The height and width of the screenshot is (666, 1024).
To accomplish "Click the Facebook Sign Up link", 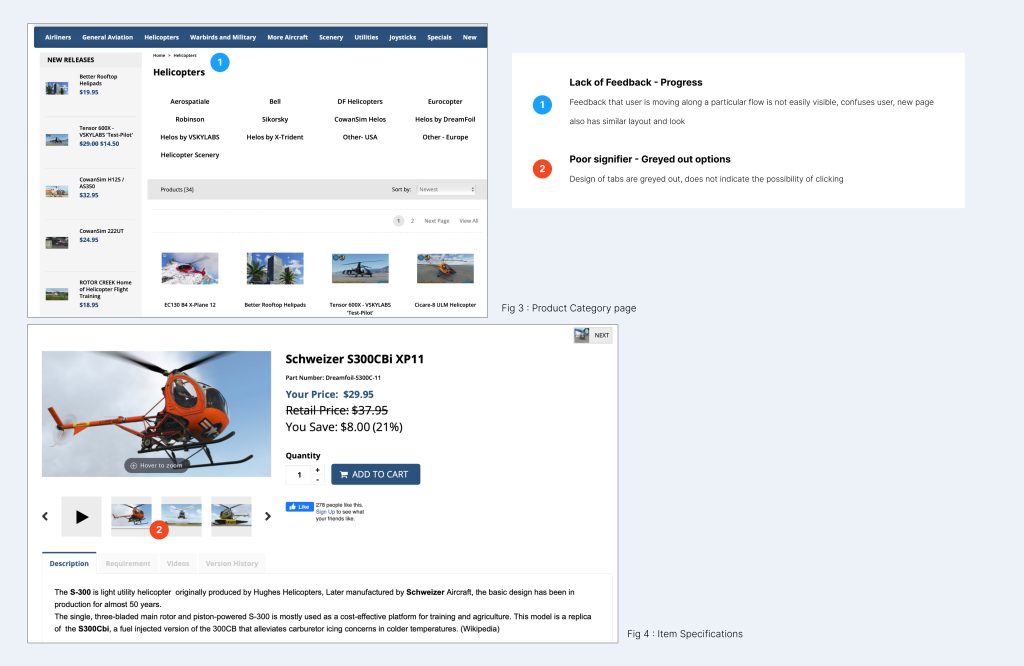I will 325,513.
